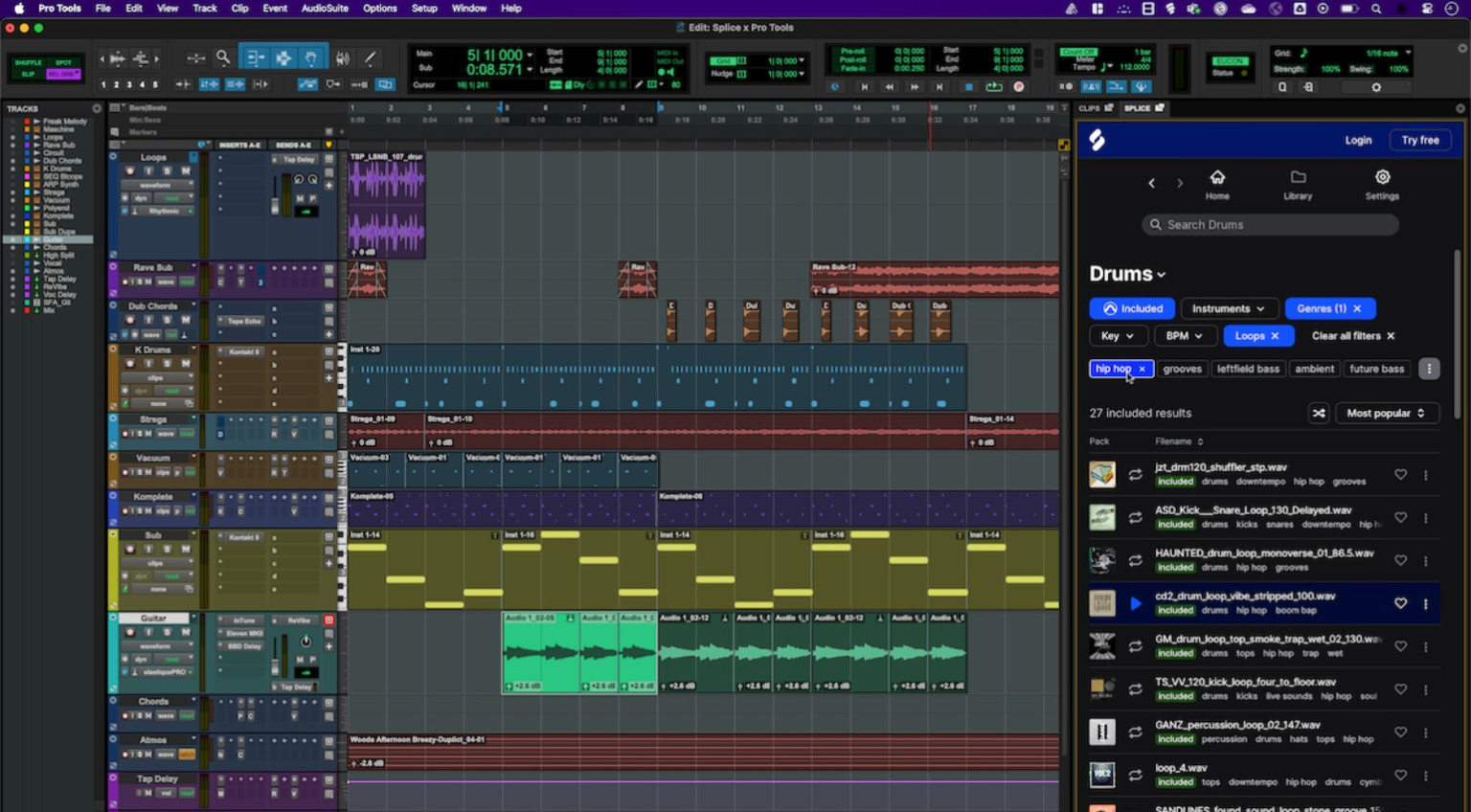Remove the hip hop genre filter
The width and height of the screenshot is (1471, 812).
[x=1141, y=369]
